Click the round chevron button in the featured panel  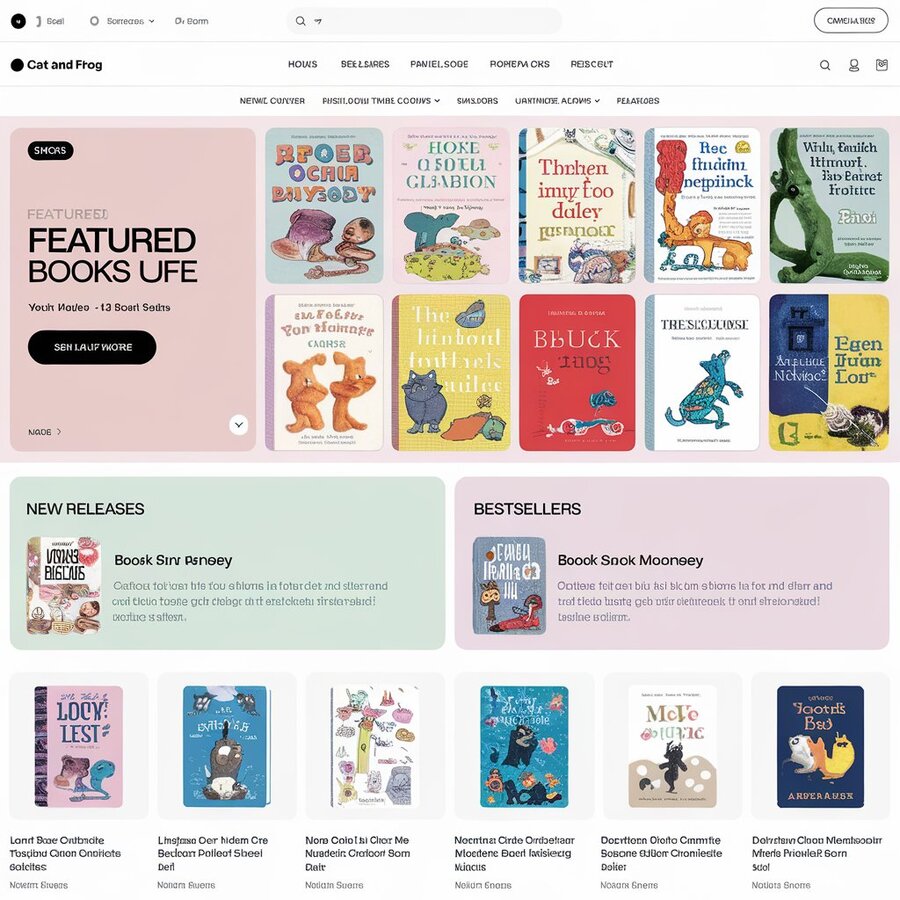[239, 425]
